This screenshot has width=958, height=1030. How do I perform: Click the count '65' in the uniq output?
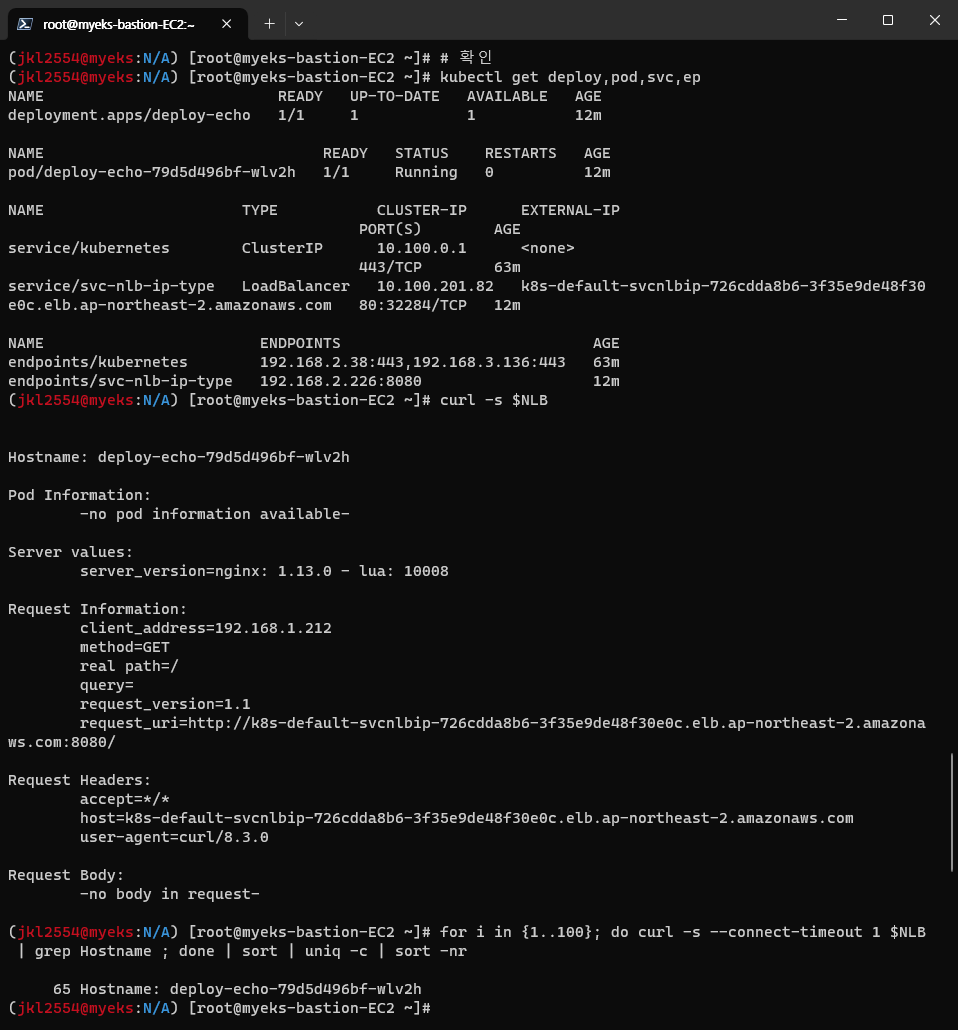[x=62, y=989]
